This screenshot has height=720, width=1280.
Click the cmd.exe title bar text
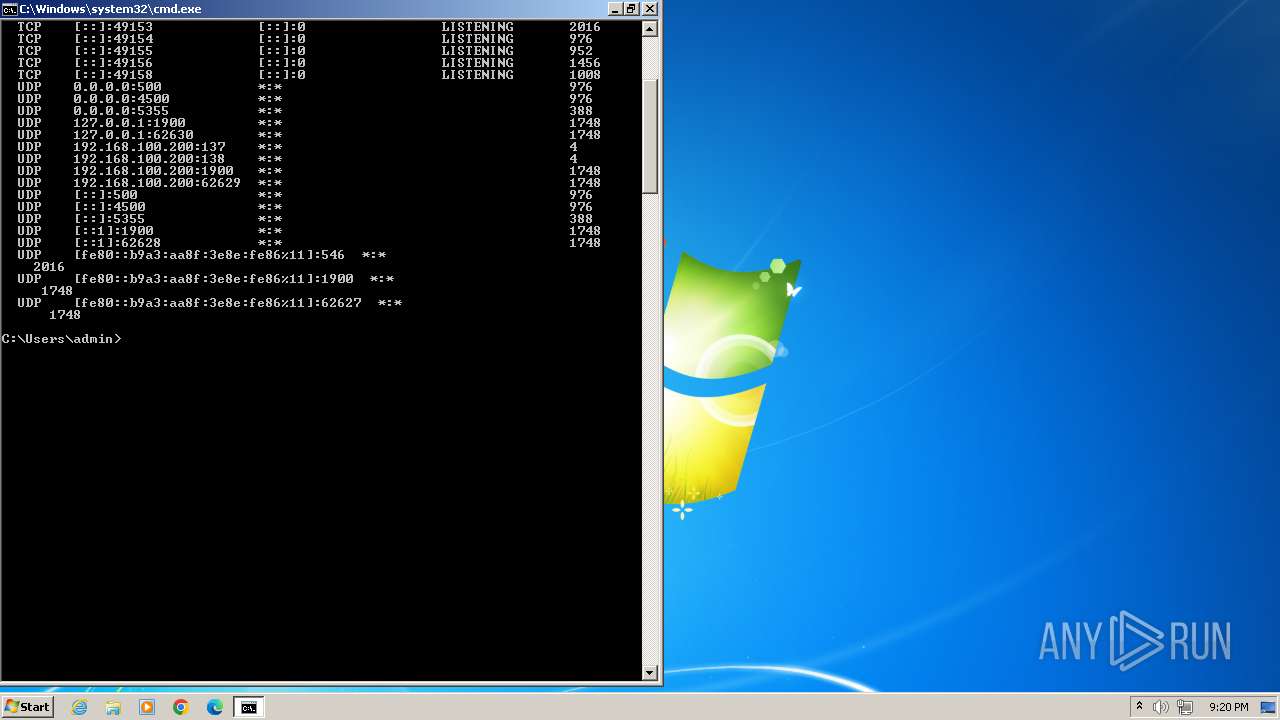[x=110, y=9]
